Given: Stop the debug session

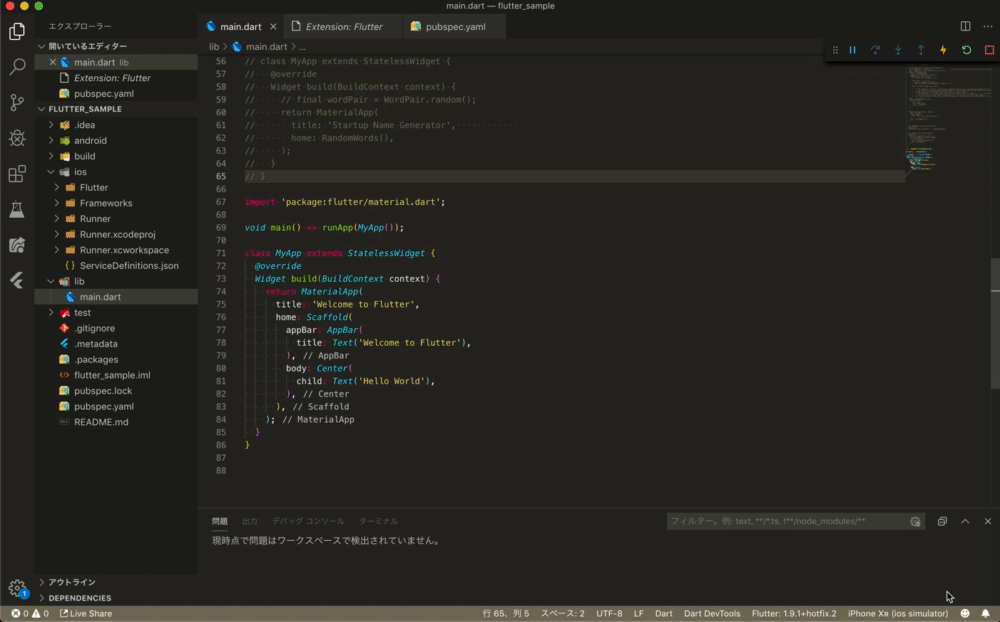Looking at the screenshot, I should (x=989, y=50).
